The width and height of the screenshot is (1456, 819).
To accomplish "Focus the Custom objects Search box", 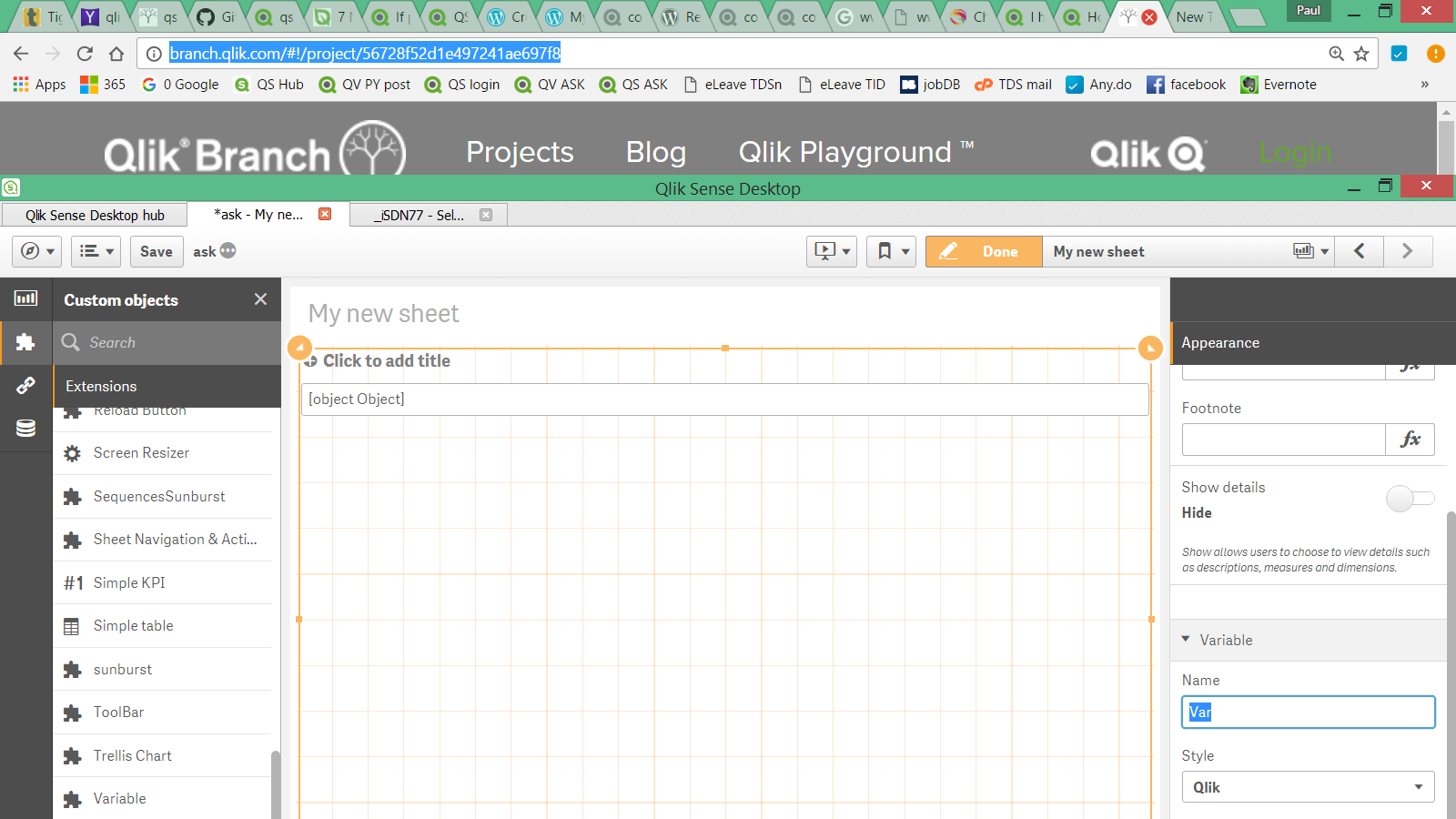I will [167, 342].
